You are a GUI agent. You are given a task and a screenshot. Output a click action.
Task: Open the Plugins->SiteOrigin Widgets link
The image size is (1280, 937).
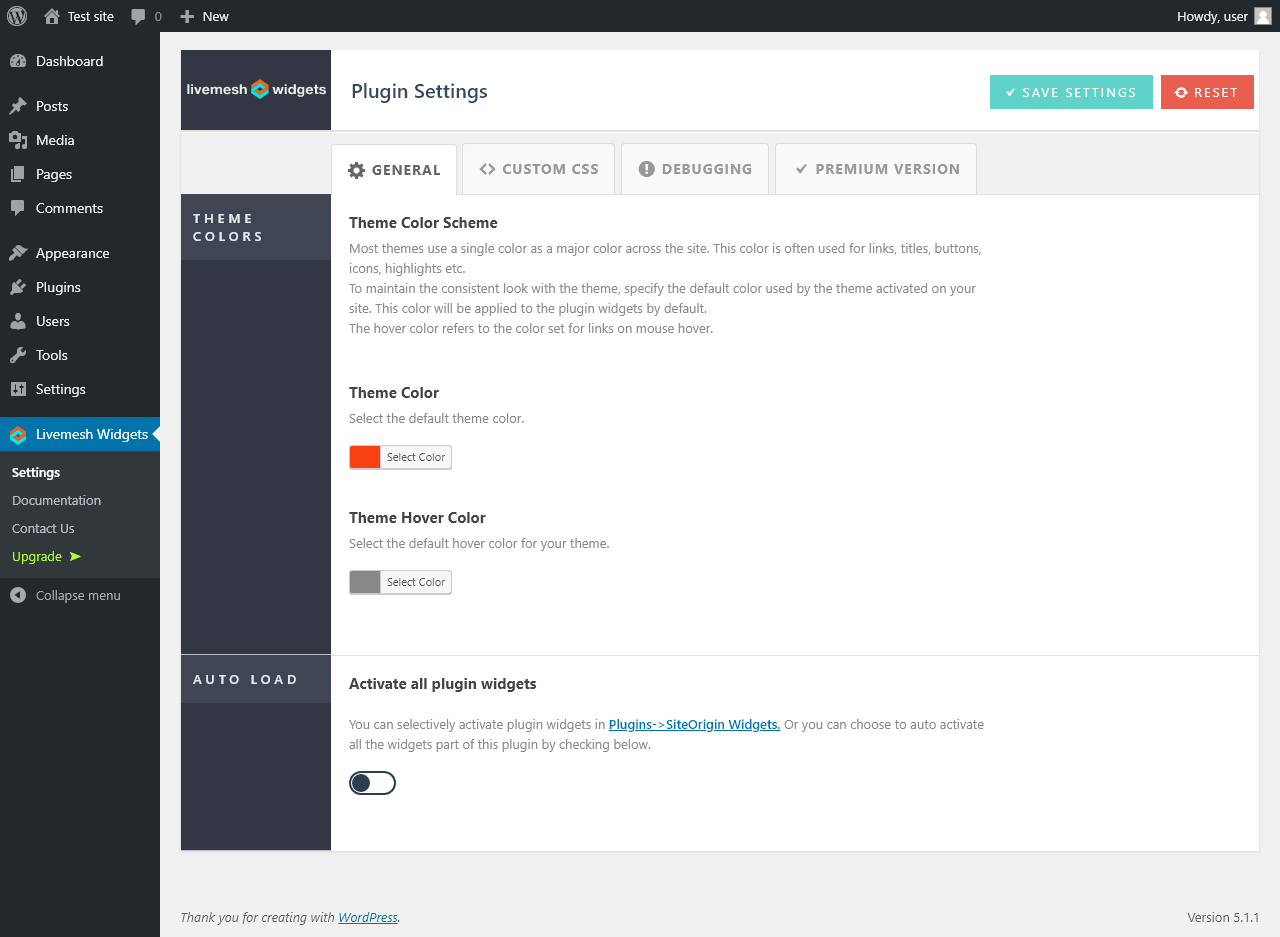[x=694, y=724]
